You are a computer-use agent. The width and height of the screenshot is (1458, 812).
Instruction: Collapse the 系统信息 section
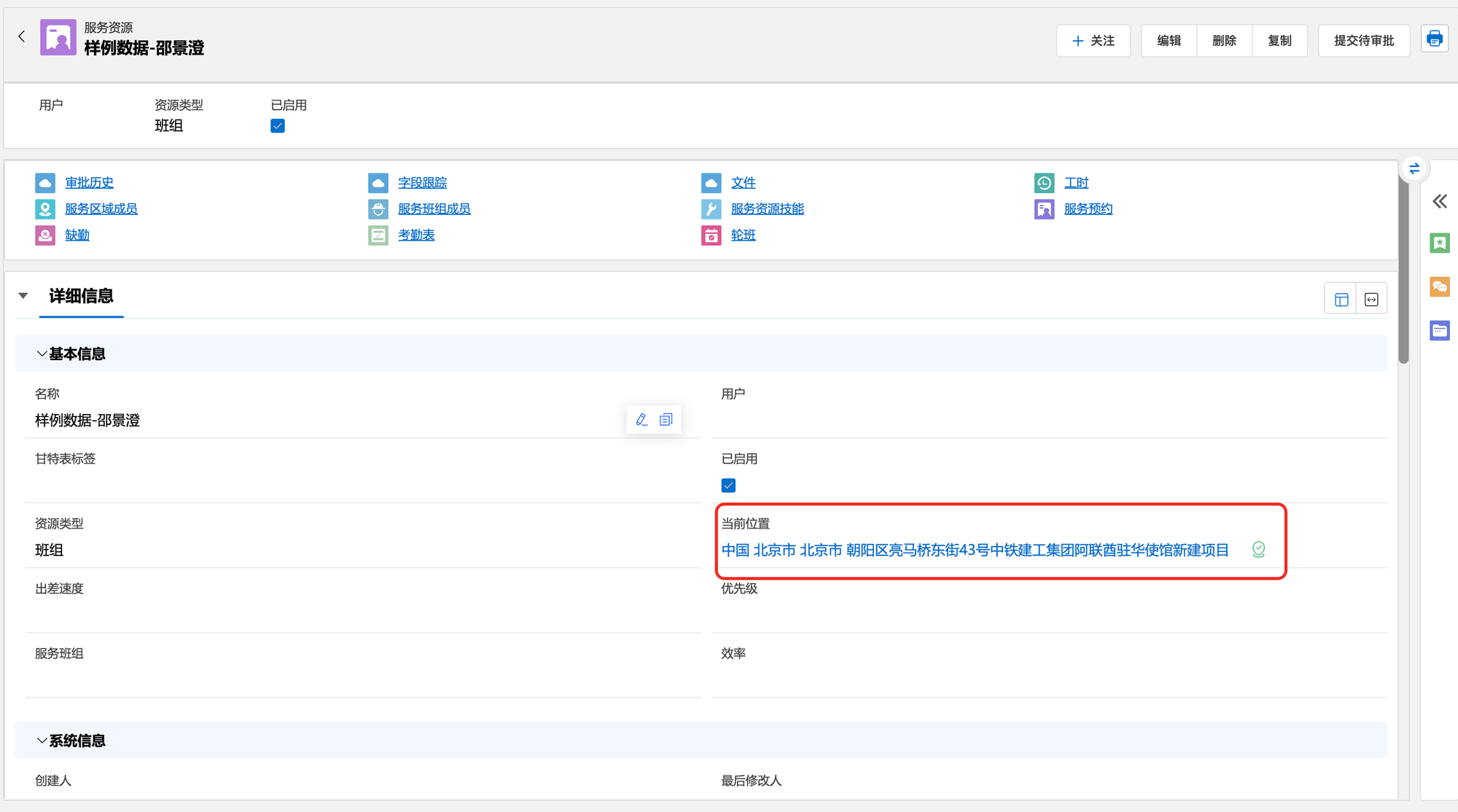pyautogui.click(x=42, y=741)
